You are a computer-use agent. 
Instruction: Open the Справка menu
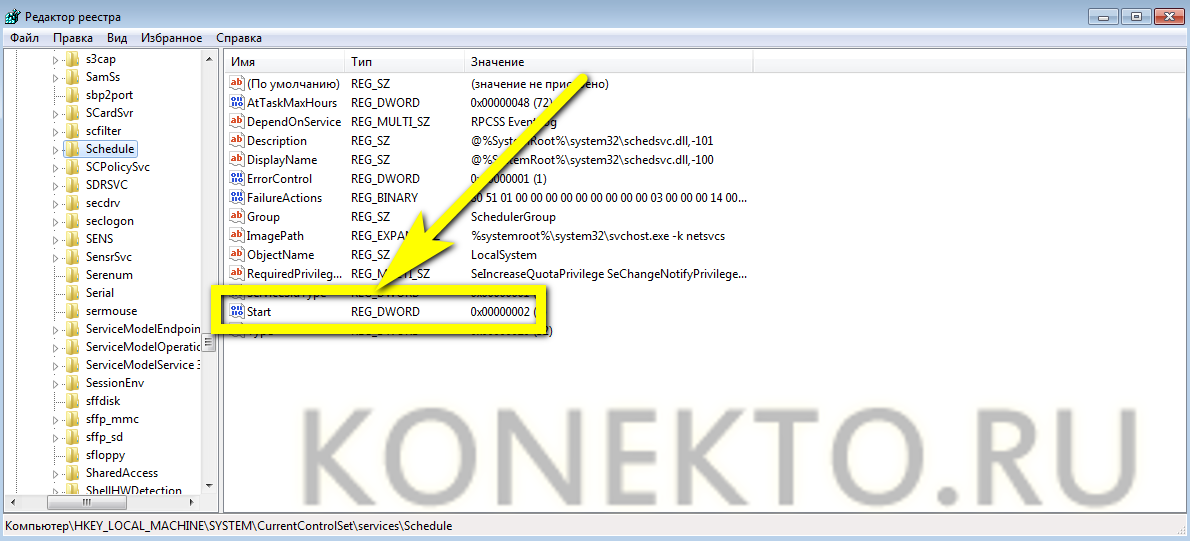(x=239, y=38)
